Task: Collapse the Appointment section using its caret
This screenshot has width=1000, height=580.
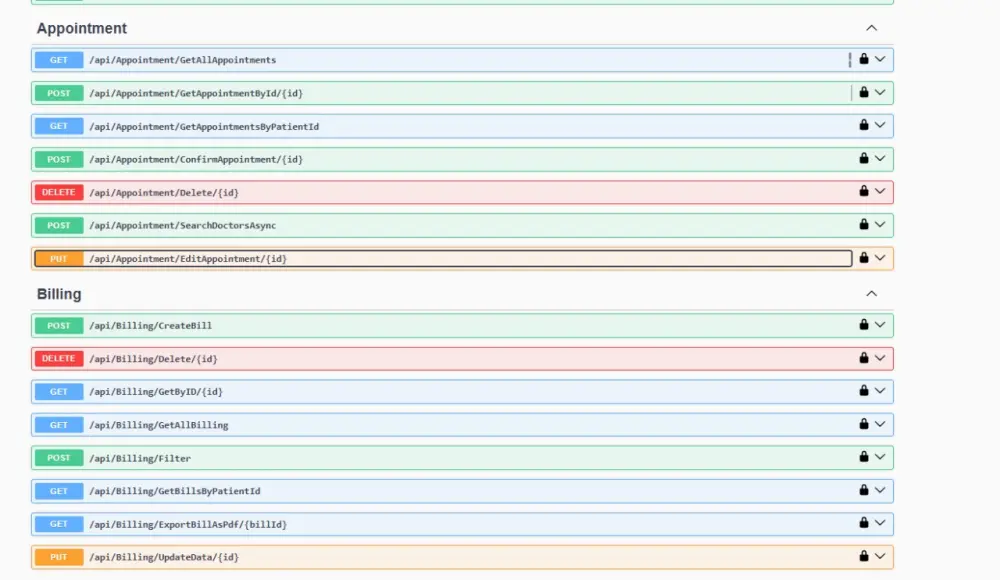Action: (871, 28)
